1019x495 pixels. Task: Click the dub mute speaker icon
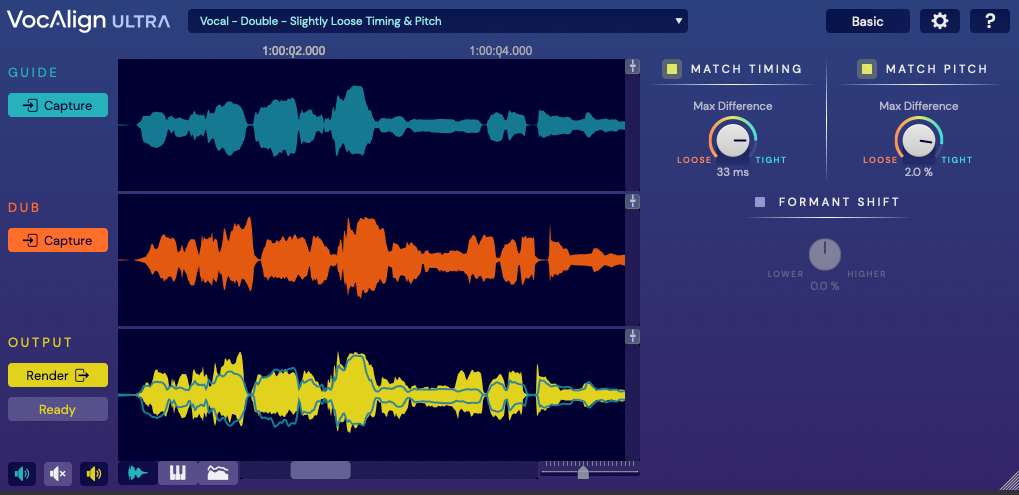click(x=58, y=474)
